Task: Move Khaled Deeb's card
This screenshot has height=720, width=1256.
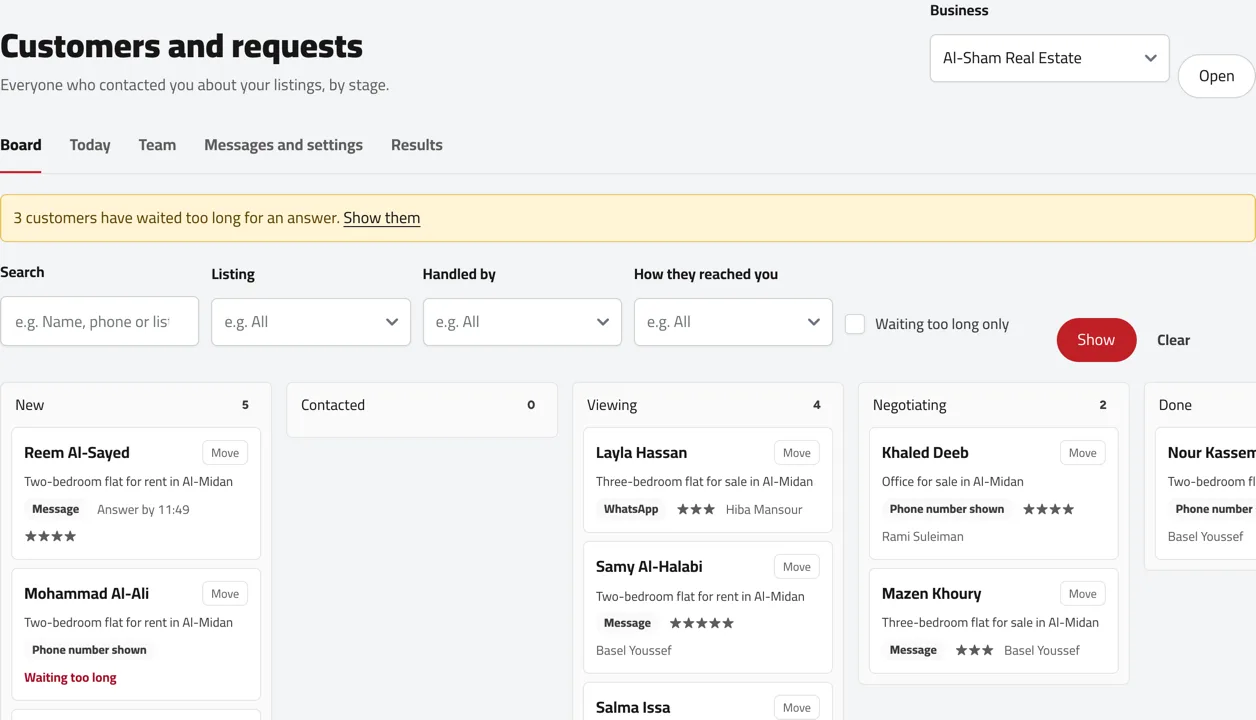Action: click(x=1083, y=453)
